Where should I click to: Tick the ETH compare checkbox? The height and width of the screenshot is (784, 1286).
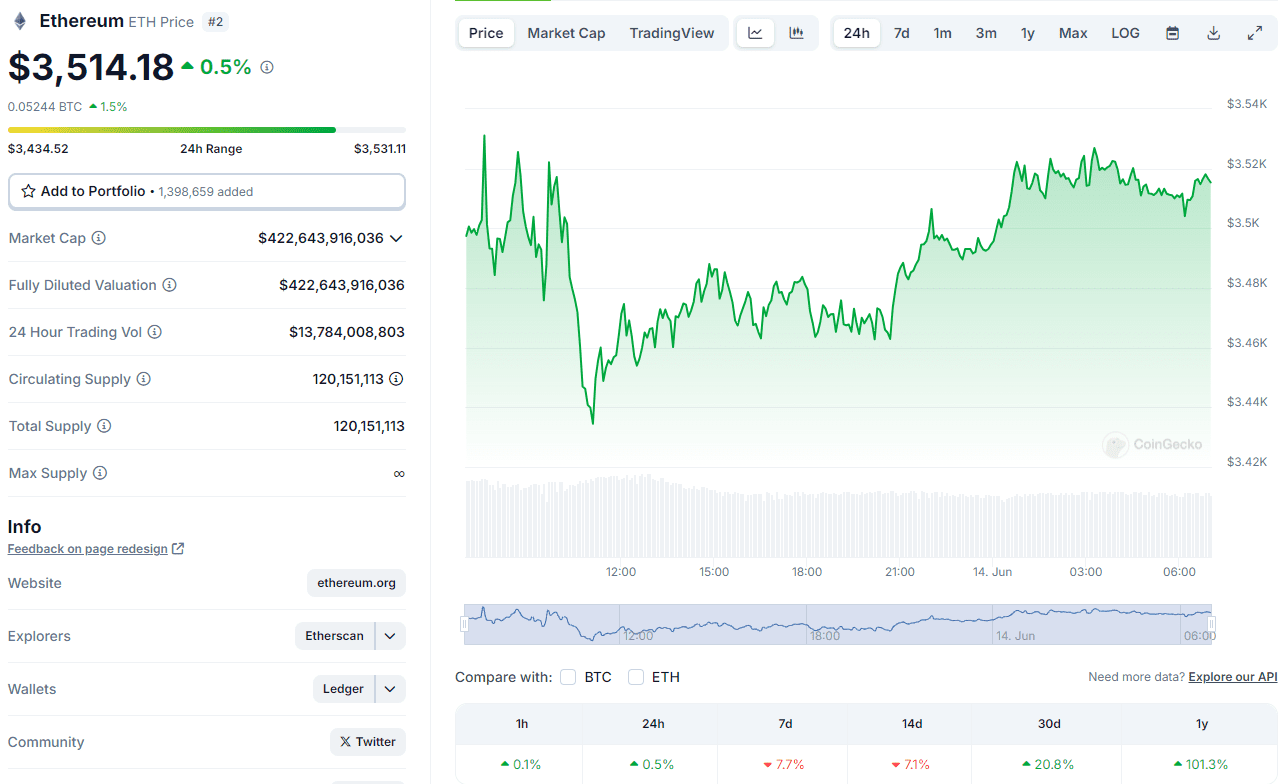point(636,677)
